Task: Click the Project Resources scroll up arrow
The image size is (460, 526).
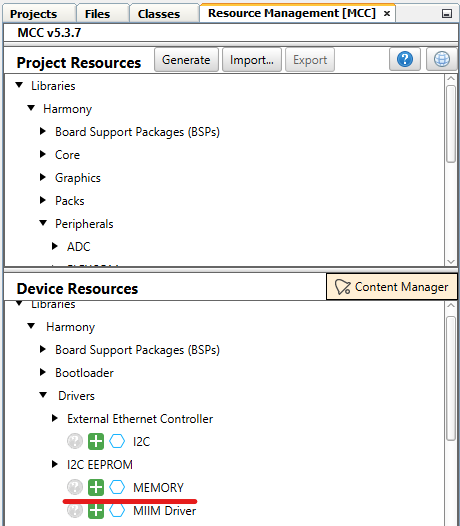Action: click(451, 79)
